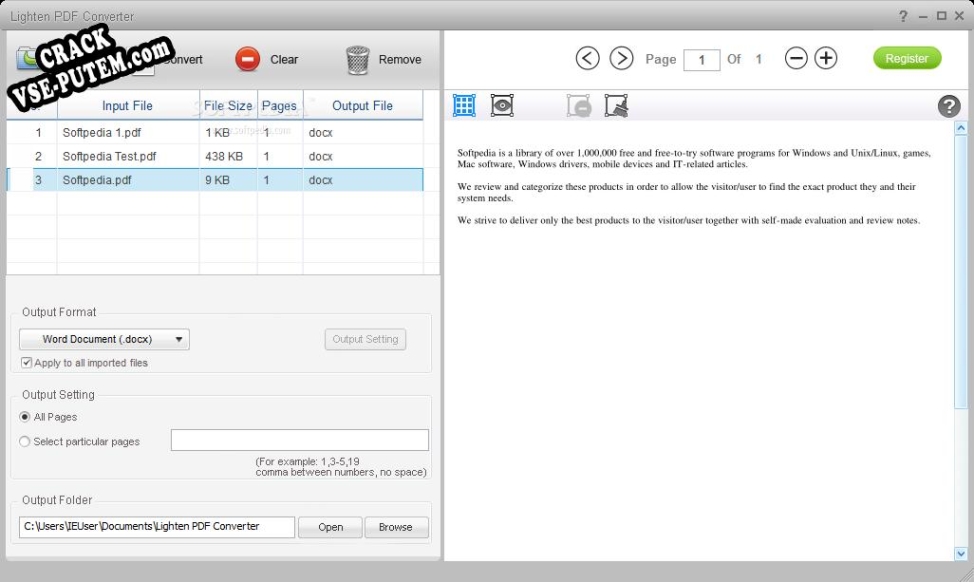Click the green Register button
Screen dimensions: 974x582
tap(907, 58)
